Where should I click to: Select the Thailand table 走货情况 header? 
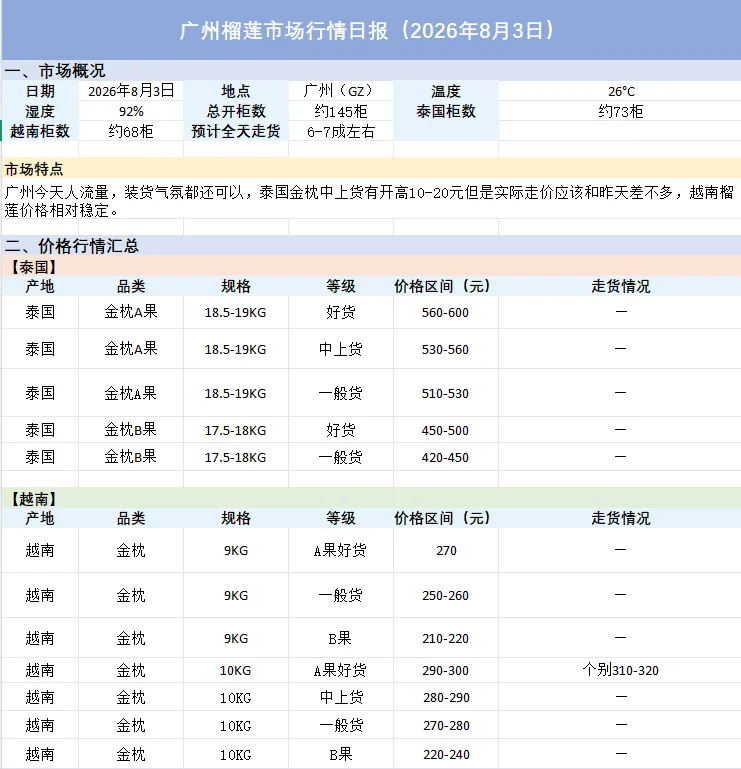point(620,286)
